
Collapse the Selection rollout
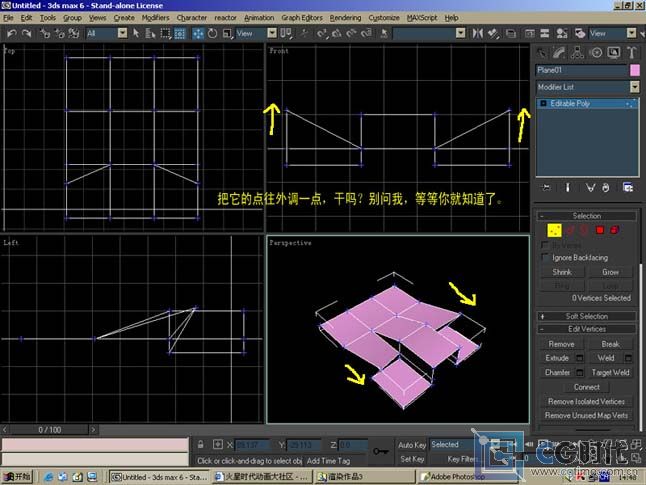click(x=587, y=215)
